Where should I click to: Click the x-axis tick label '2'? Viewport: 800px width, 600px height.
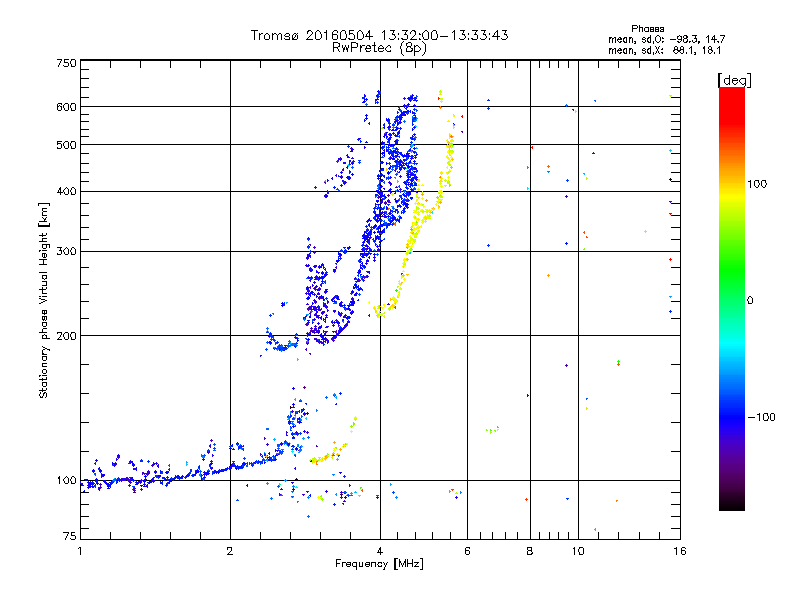coord(230,551)
